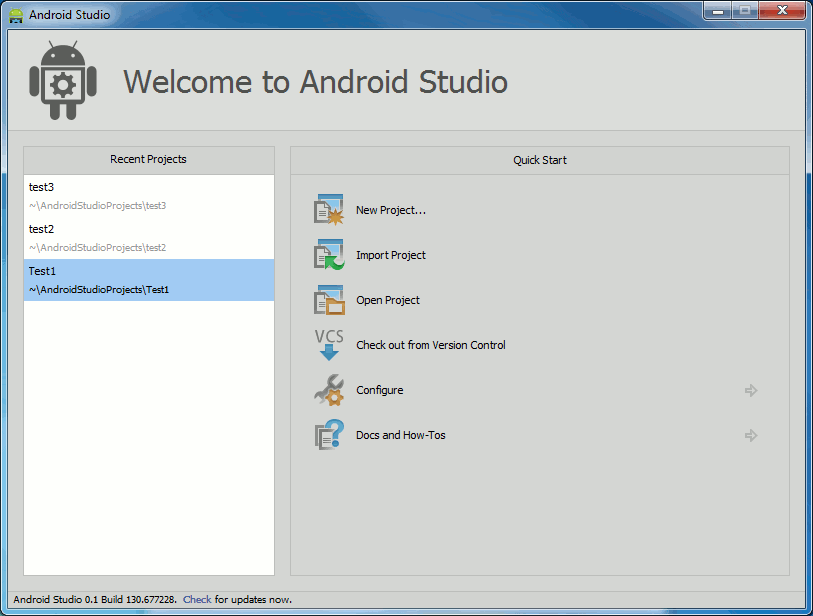Image resolution: width=813 pixels, height=616 pixels.
Task: Choose the Import Project label
Action: click(391, 255)
